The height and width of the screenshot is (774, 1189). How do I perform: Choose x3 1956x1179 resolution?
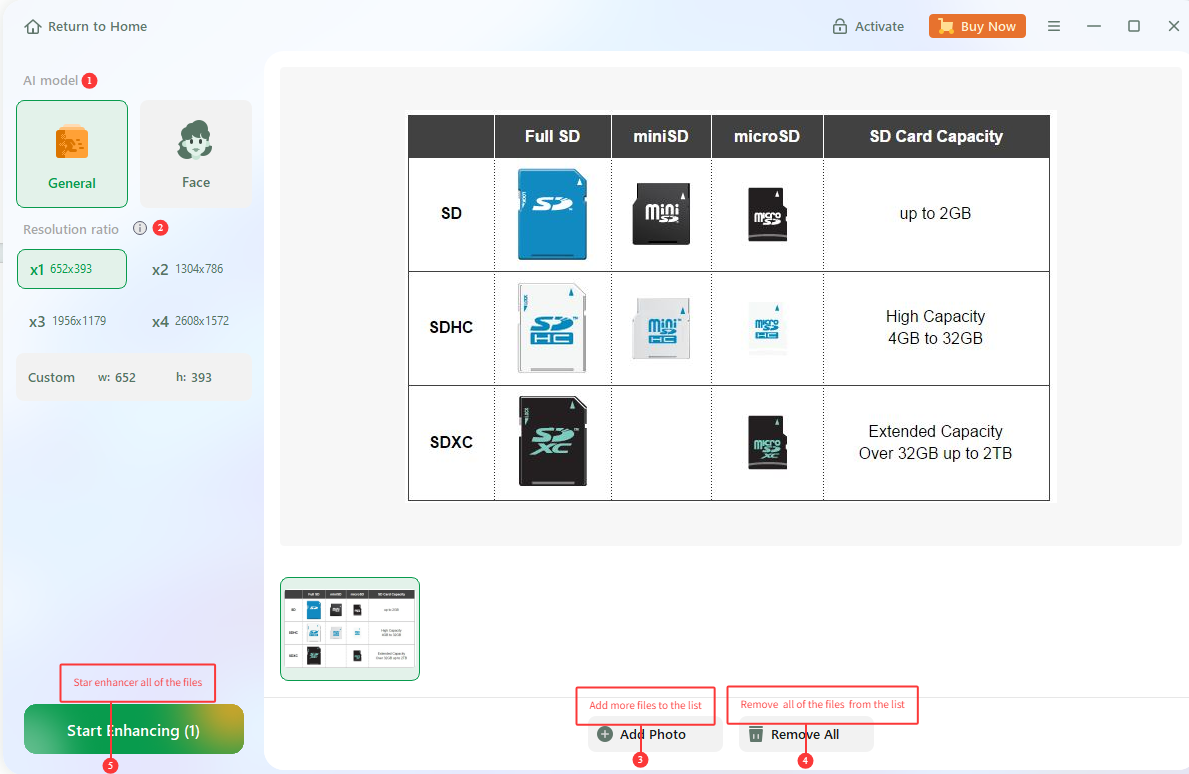click(68, 321)
